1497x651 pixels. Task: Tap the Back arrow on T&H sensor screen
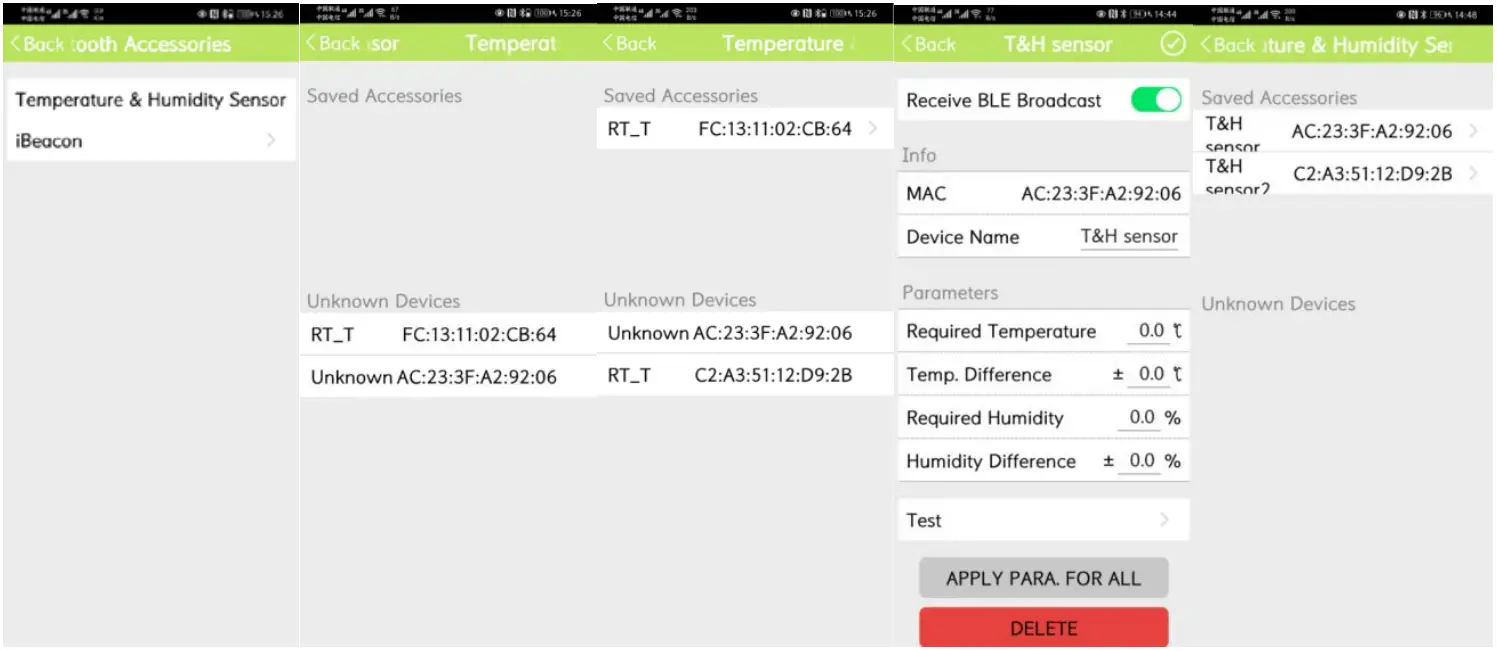point(908,44)
